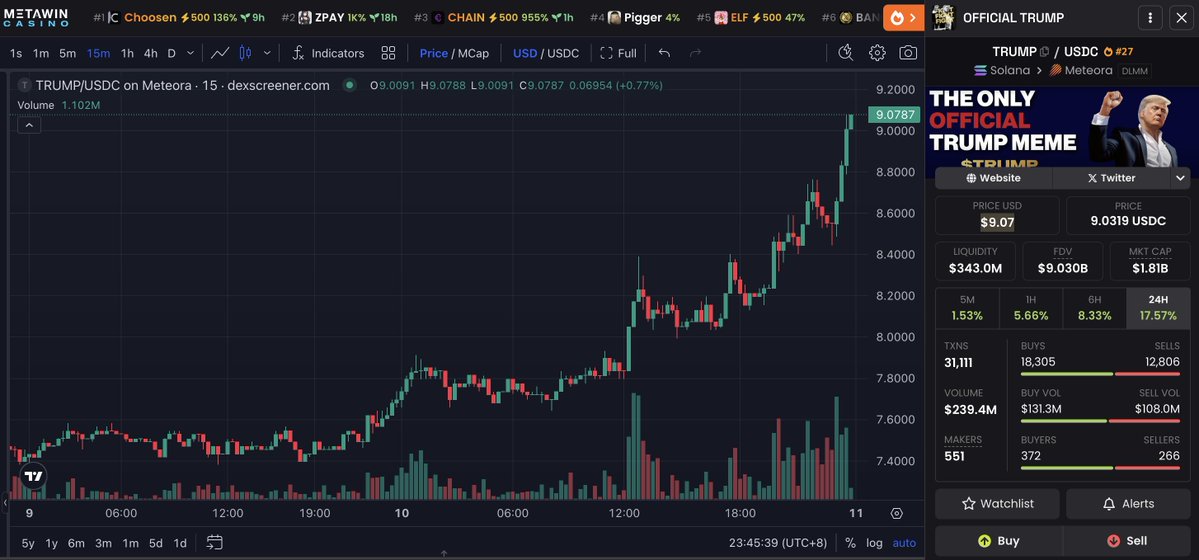1199x560 pixels.
Task: Set chart range to 6m
Action: click(x=76, y=542)
